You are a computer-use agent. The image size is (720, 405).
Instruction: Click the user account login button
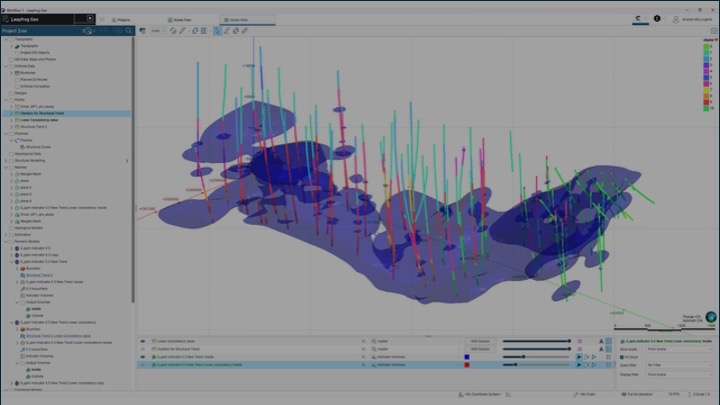(690, 19)
